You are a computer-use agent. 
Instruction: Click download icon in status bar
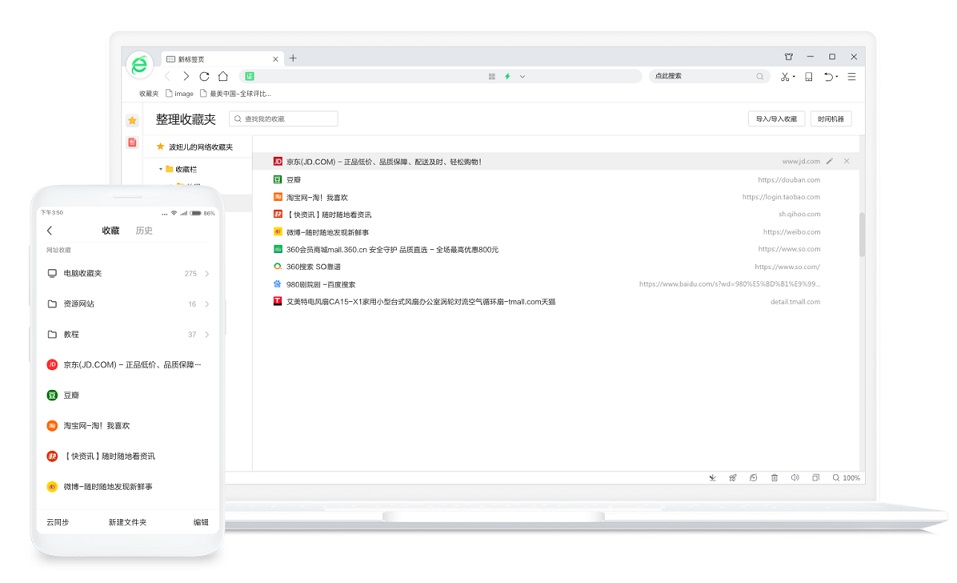click(x=712, y=478)
